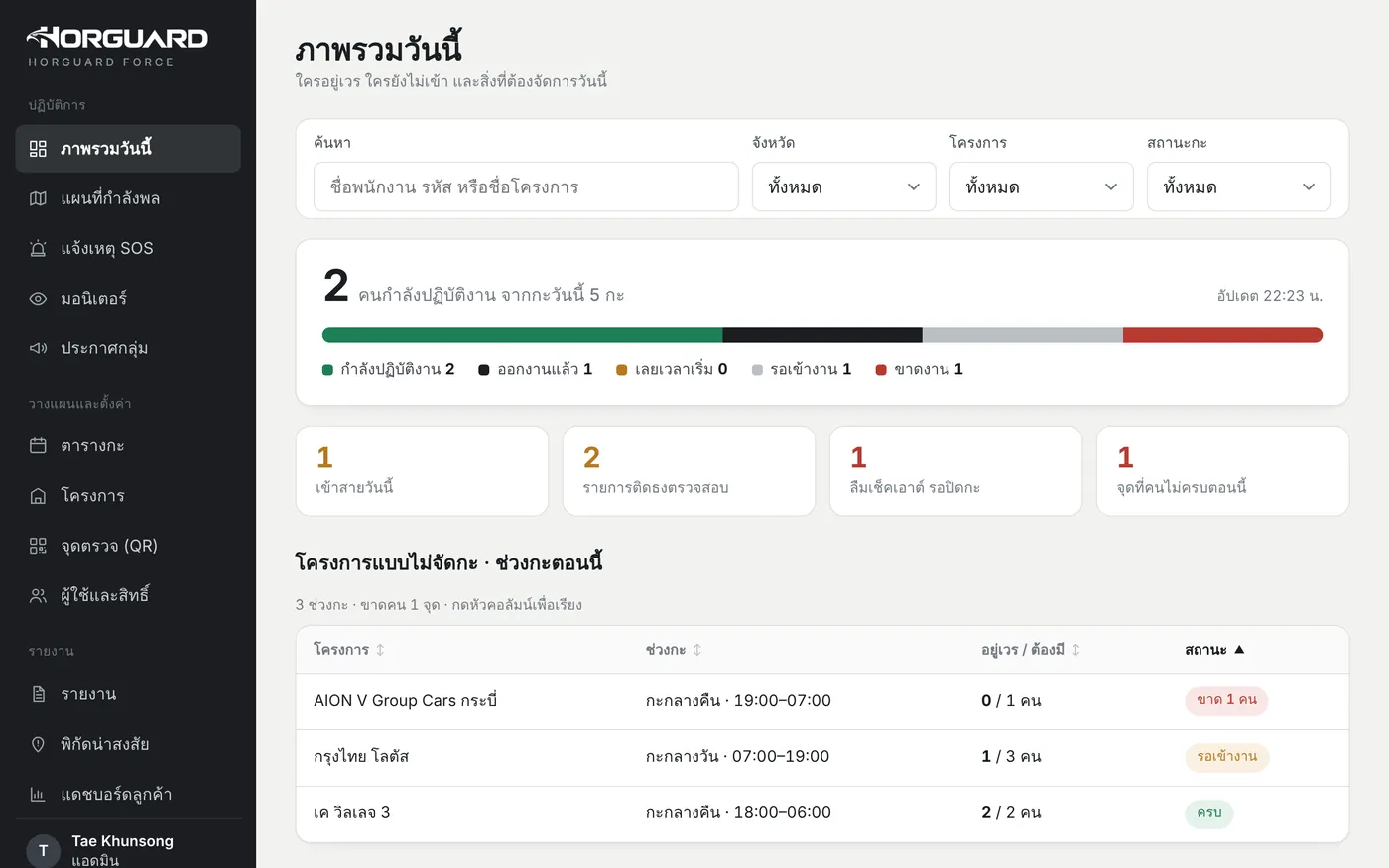The height and width of the screenshot is (868, 1389).
Task: Click the ขาด 1 คน status badge
Action: (1226, 700)
